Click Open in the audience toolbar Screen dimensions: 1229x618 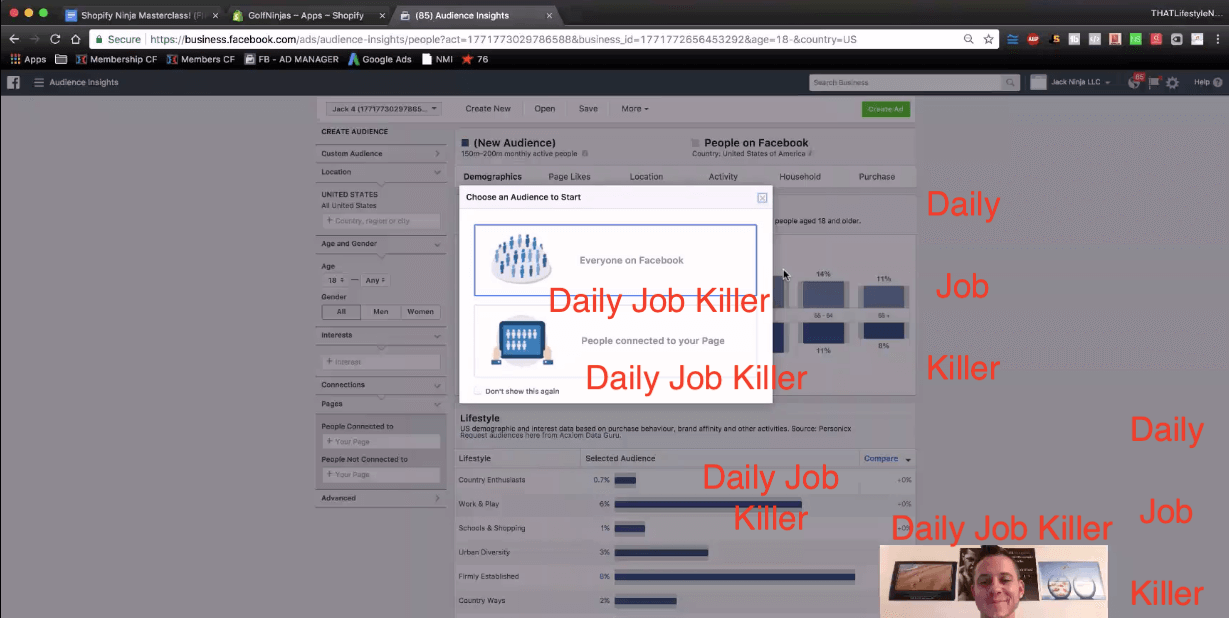coord(544,109)
